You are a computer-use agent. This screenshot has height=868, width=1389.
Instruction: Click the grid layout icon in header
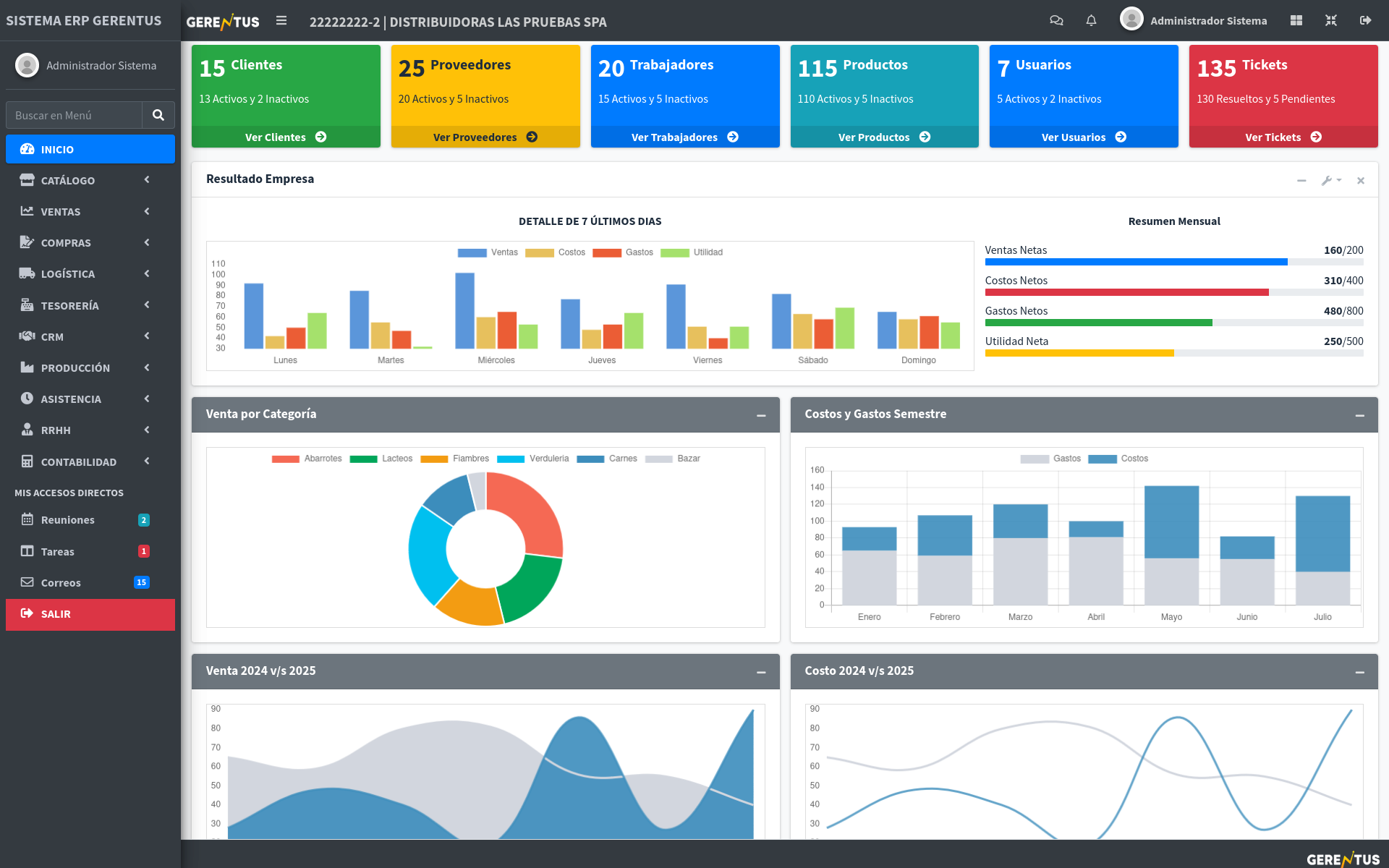(1296, 21)
